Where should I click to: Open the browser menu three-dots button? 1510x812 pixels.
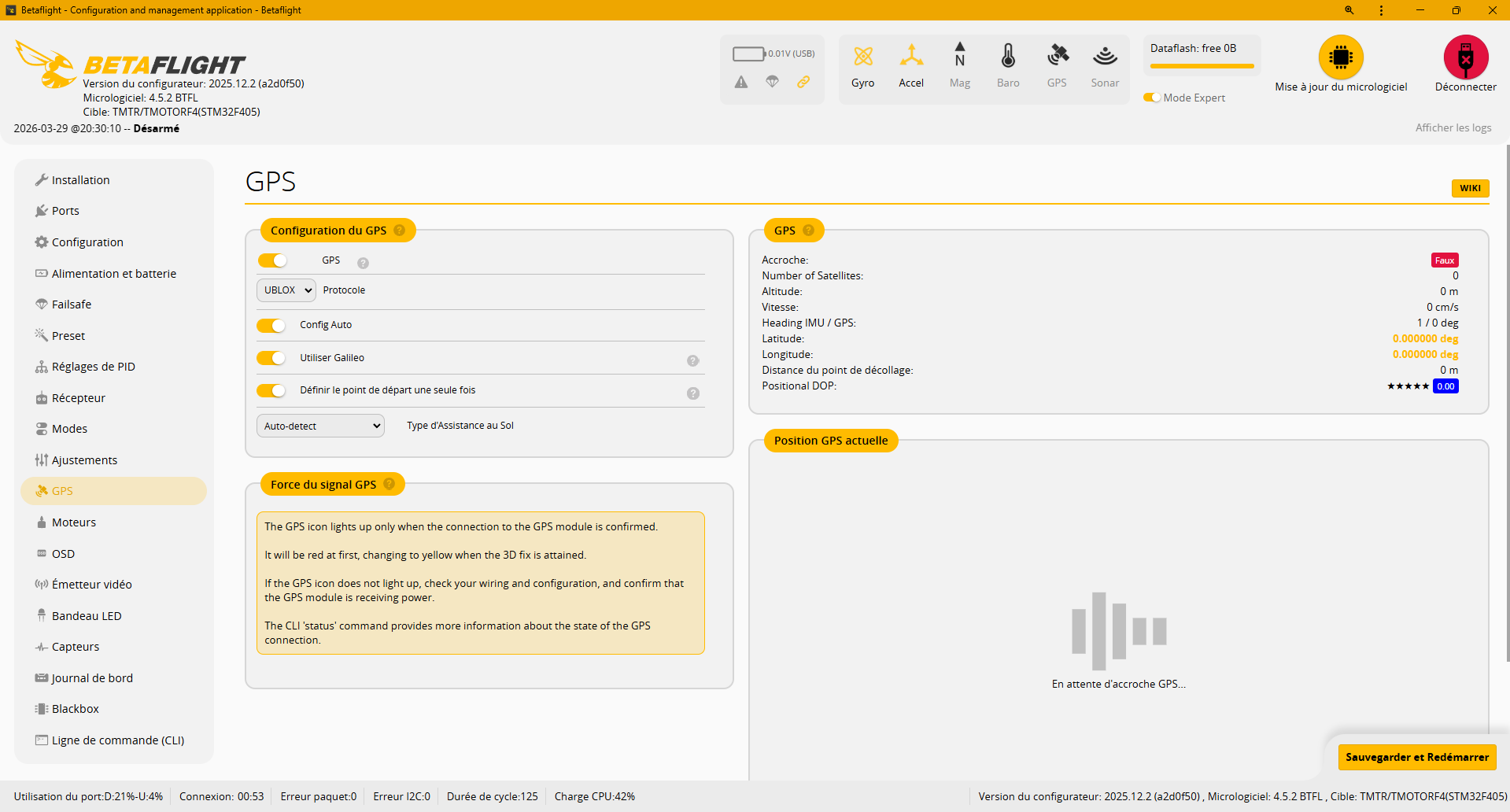tap(1381, 10)
